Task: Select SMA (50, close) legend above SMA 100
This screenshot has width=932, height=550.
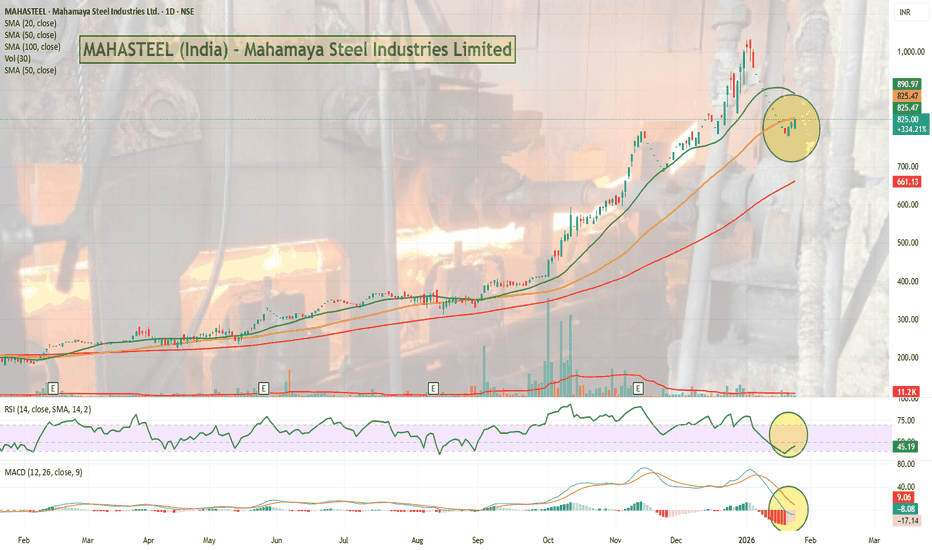Action: [30, 35]
